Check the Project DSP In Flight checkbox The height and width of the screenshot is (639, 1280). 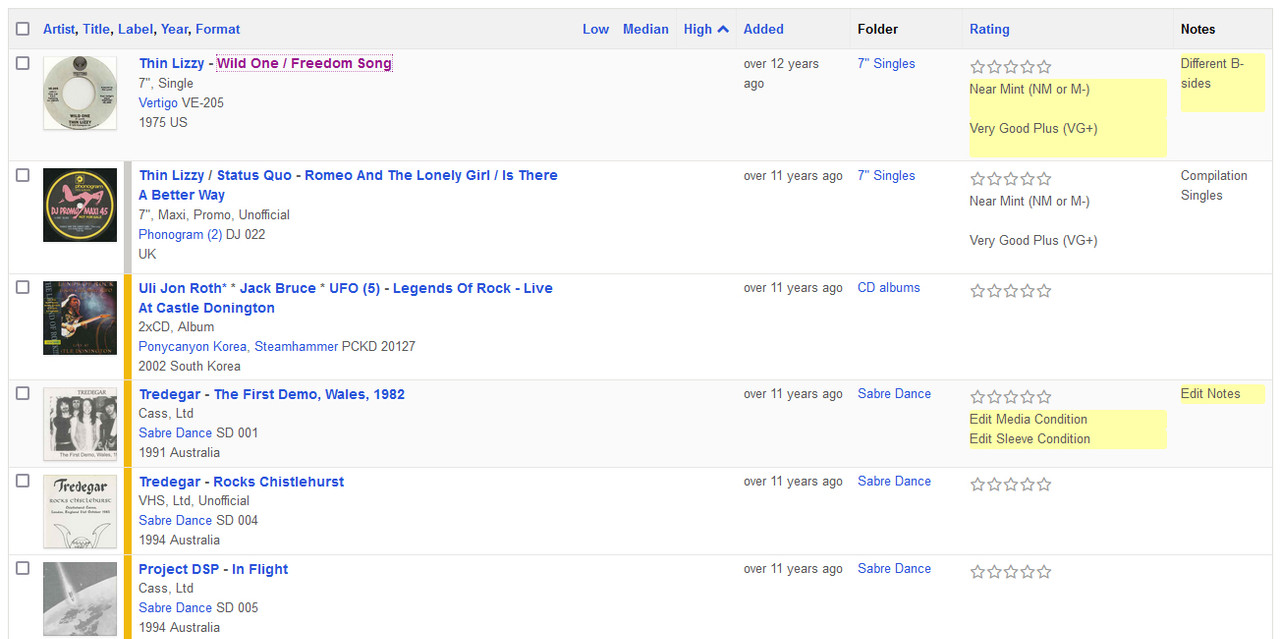23,568
